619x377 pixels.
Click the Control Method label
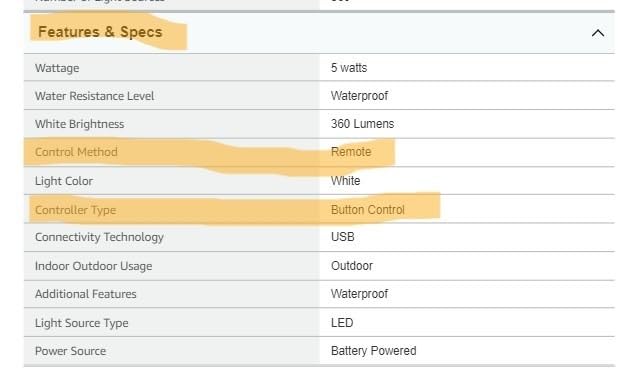76,152
